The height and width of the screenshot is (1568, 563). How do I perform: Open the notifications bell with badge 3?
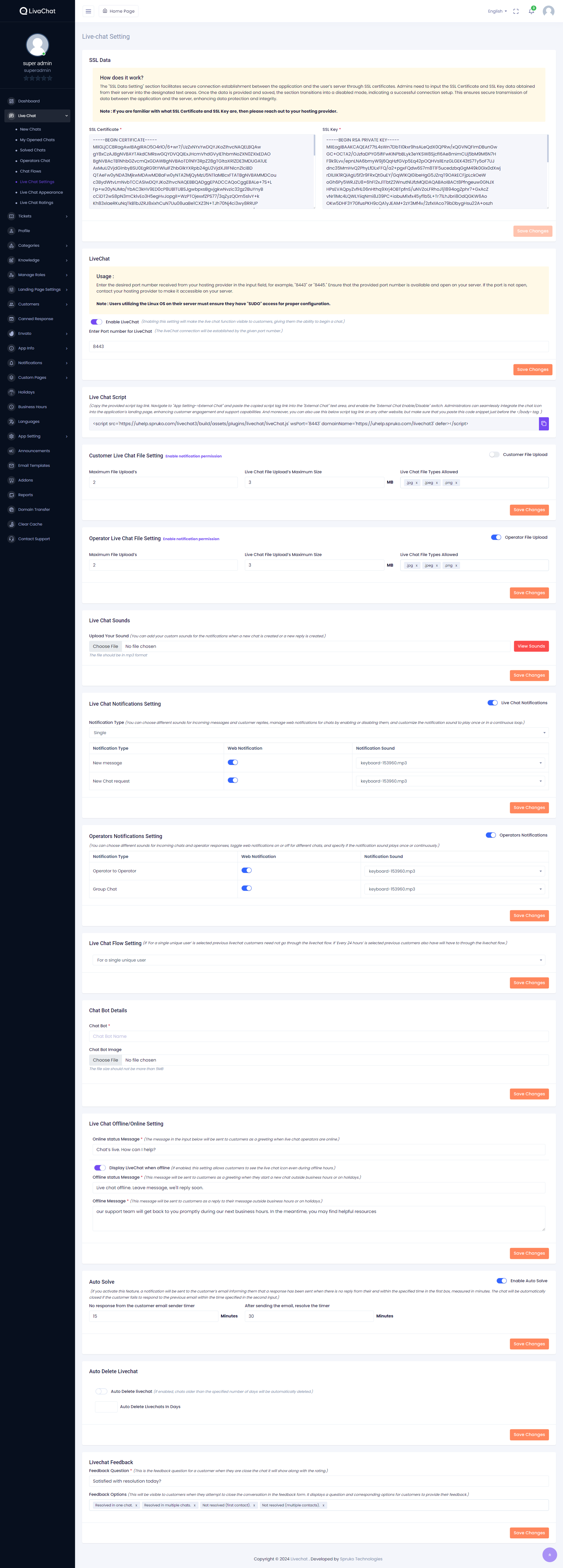[531, 11]
